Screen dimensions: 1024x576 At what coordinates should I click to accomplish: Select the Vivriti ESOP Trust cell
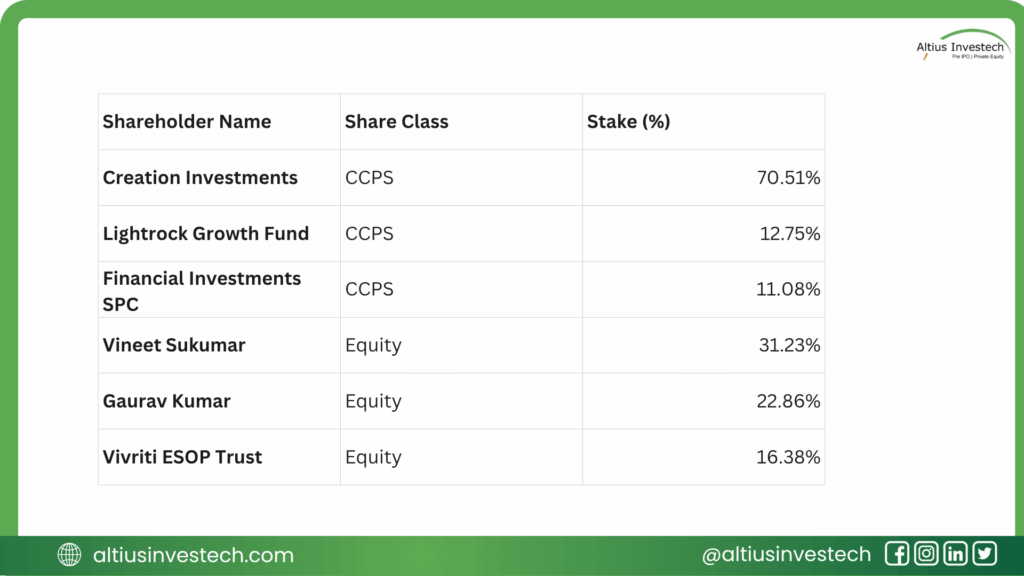pos(183,458)
